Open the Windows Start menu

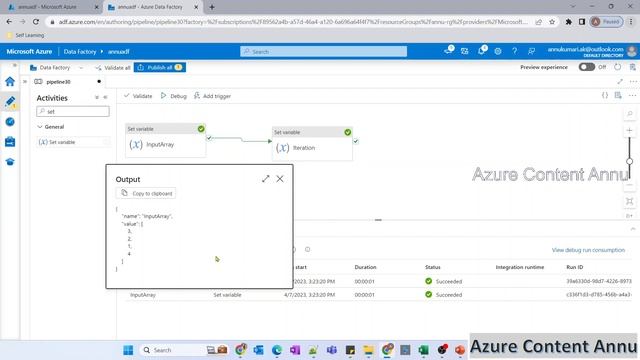(128, 350)
